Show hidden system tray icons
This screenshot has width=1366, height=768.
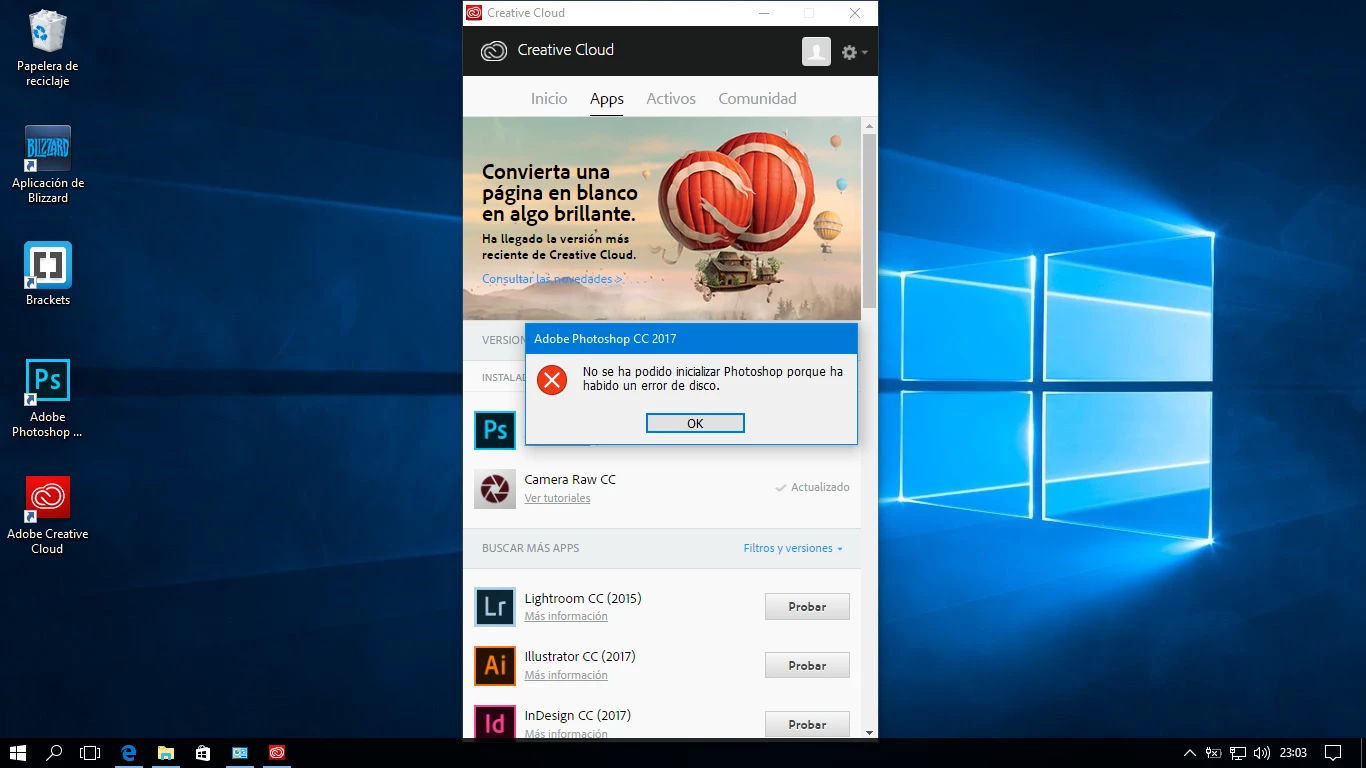1189,752
